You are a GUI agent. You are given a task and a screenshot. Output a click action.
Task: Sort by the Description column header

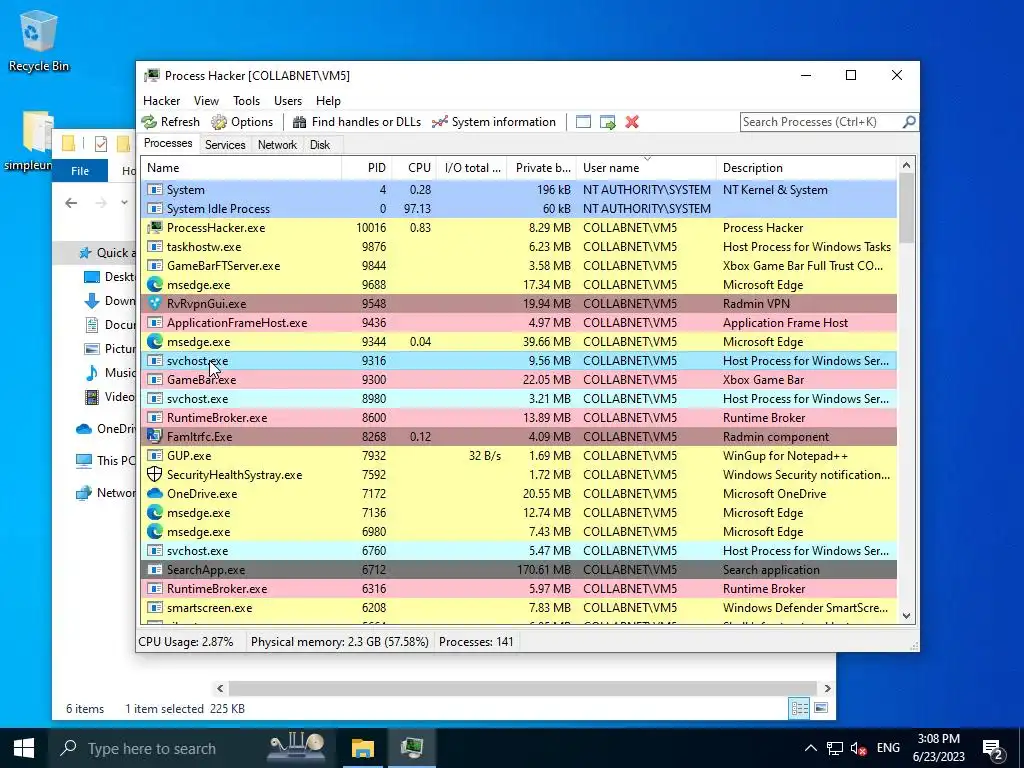coord(807,168)
